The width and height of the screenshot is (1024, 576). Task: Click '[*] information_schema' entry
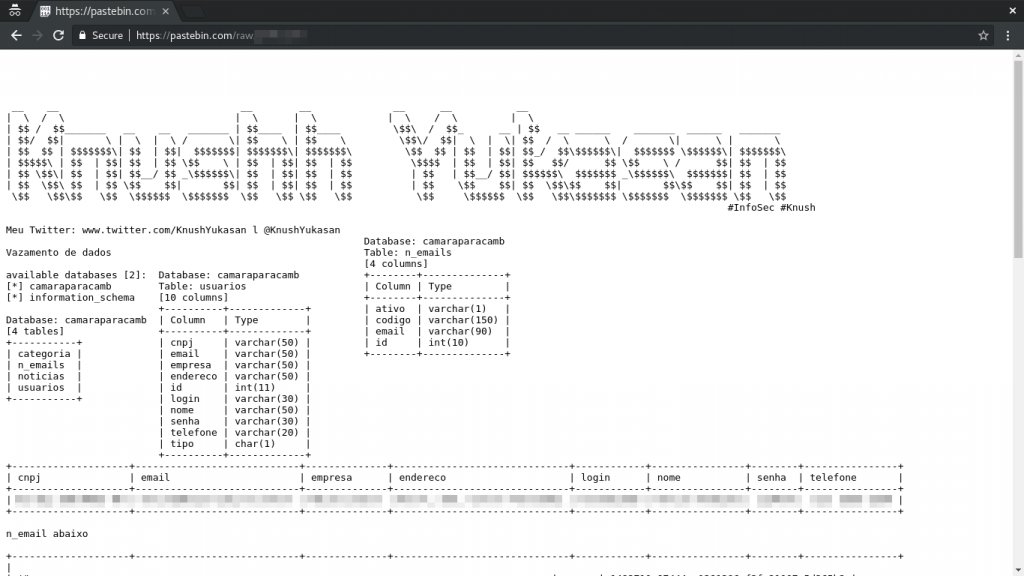(x=71, y=297)
